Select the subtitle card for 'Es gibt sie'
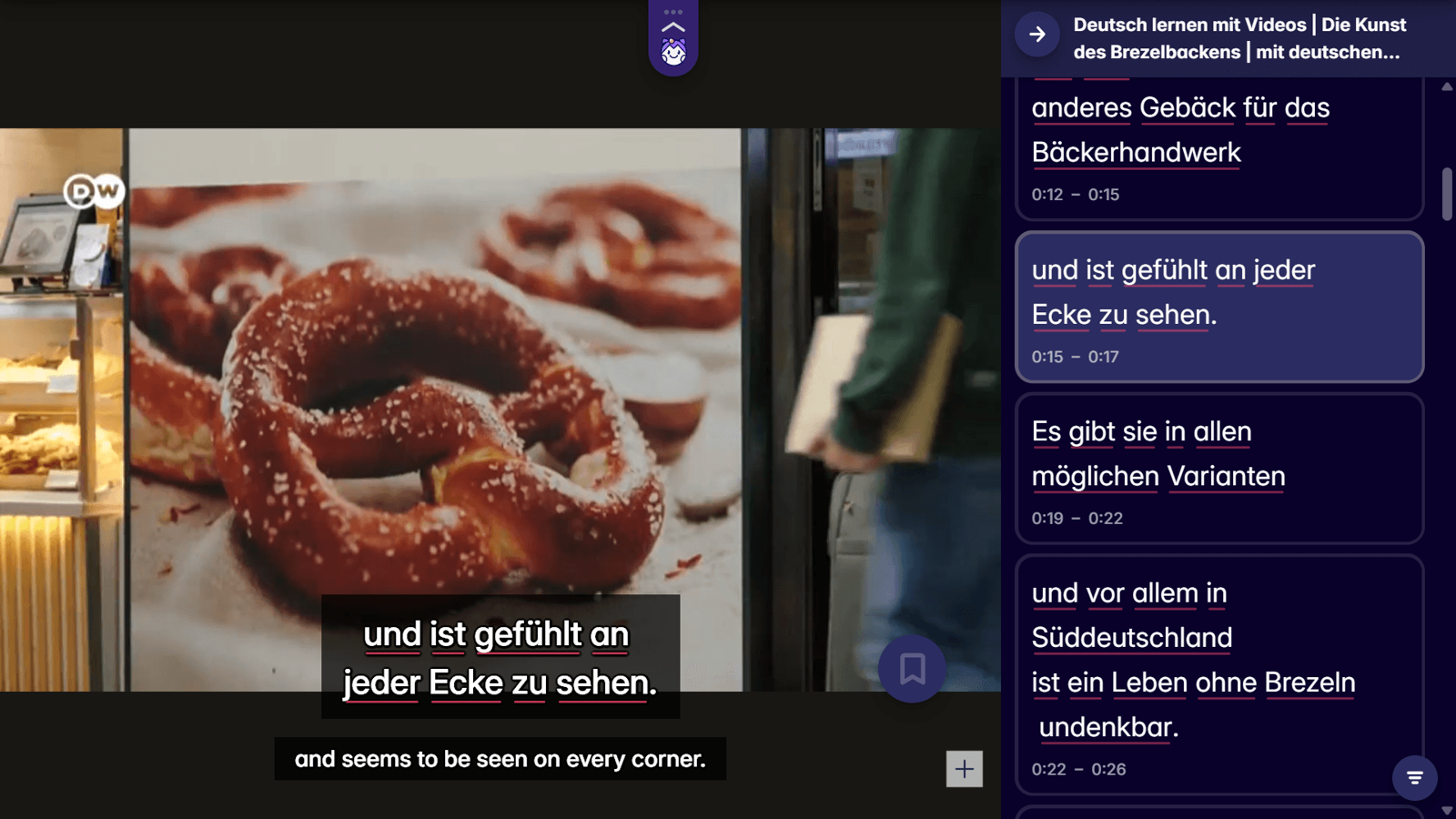 pyautogui.click(x=1219, y=470)
